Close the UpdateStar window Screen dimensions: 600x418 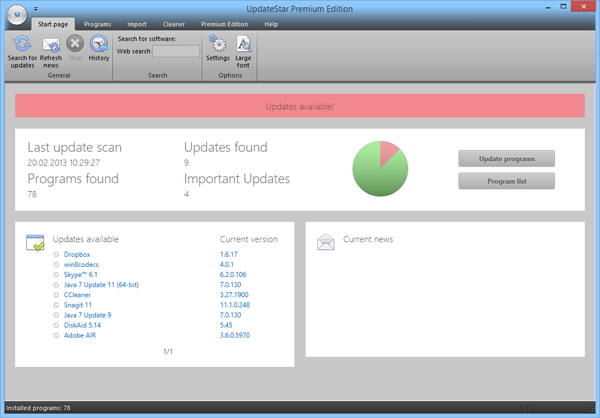[x=584, y=7]
